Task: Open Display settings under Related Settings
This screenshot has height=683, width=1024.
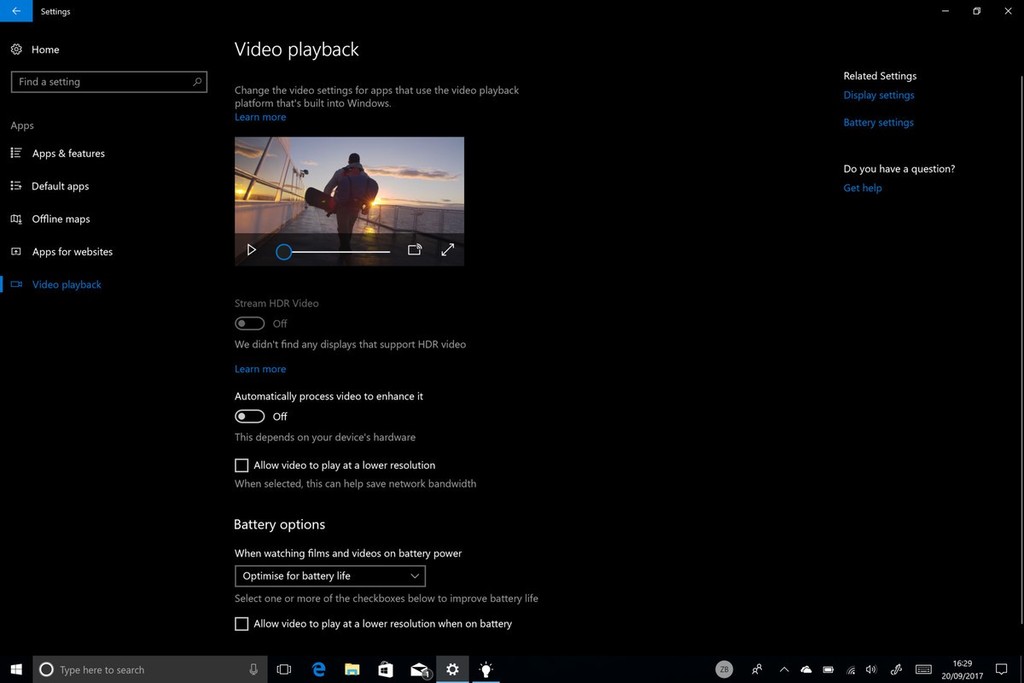Action: click(x=878, y=94)
